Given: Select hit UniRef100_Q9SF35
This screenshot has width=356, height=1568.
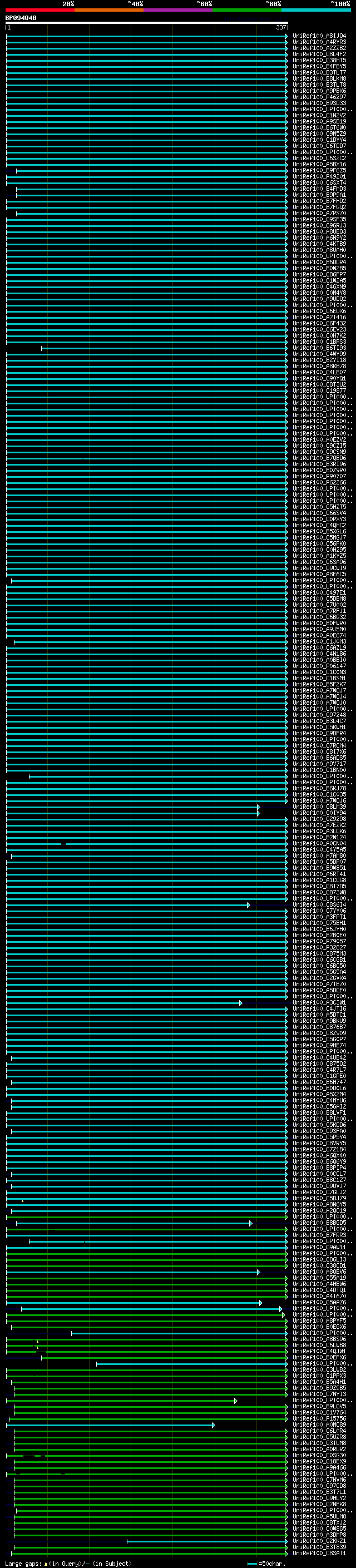Looking at the screenshot, I should click(319, 220).
